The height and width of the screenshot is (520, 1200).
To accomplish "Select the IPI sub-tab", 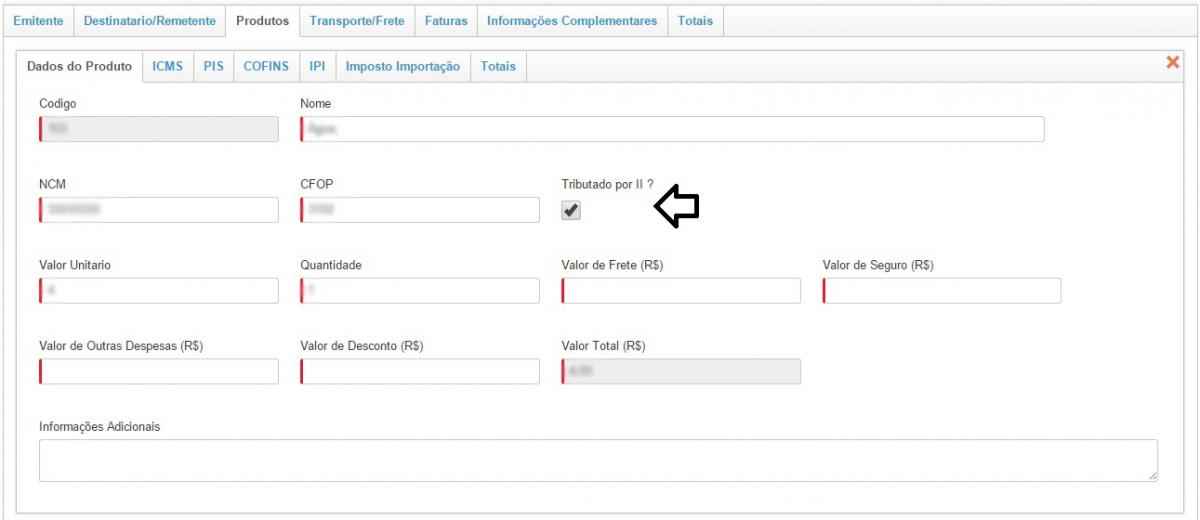I will coord(317,66).
